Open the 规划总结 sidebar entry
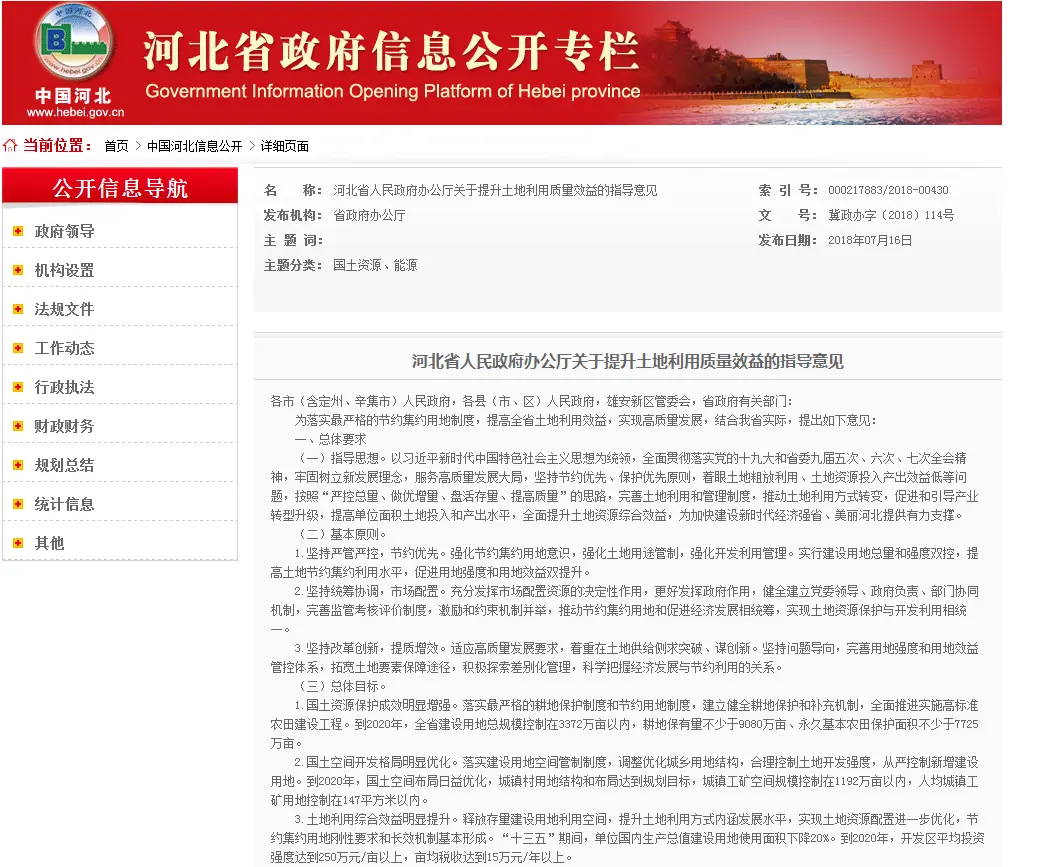The height and width of the screenshot is (867, 1048). [64, 465]
